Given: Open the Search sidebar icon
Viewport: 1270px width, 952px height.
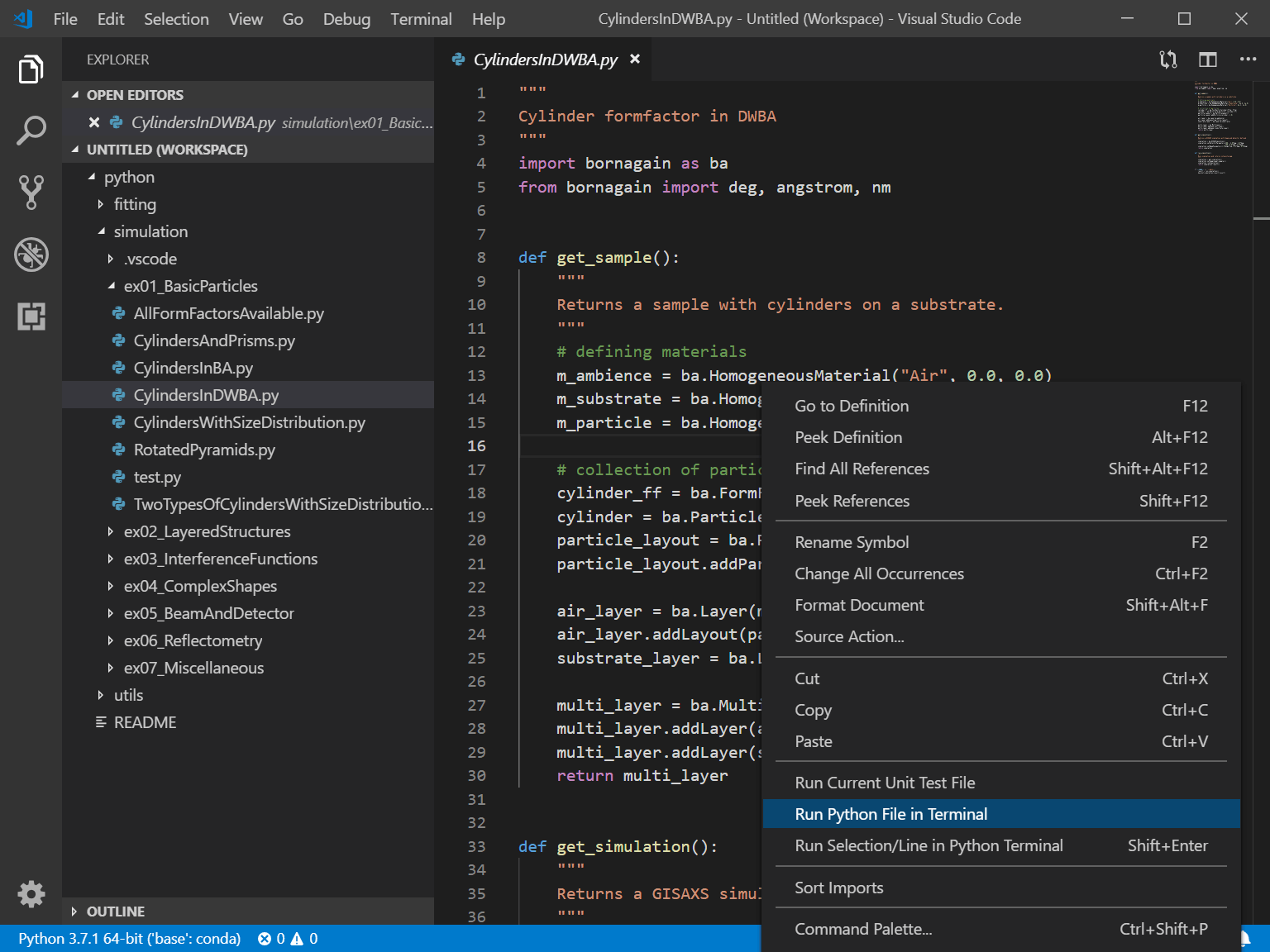Looking at the screenshot, I should click(x=31, y=131).
